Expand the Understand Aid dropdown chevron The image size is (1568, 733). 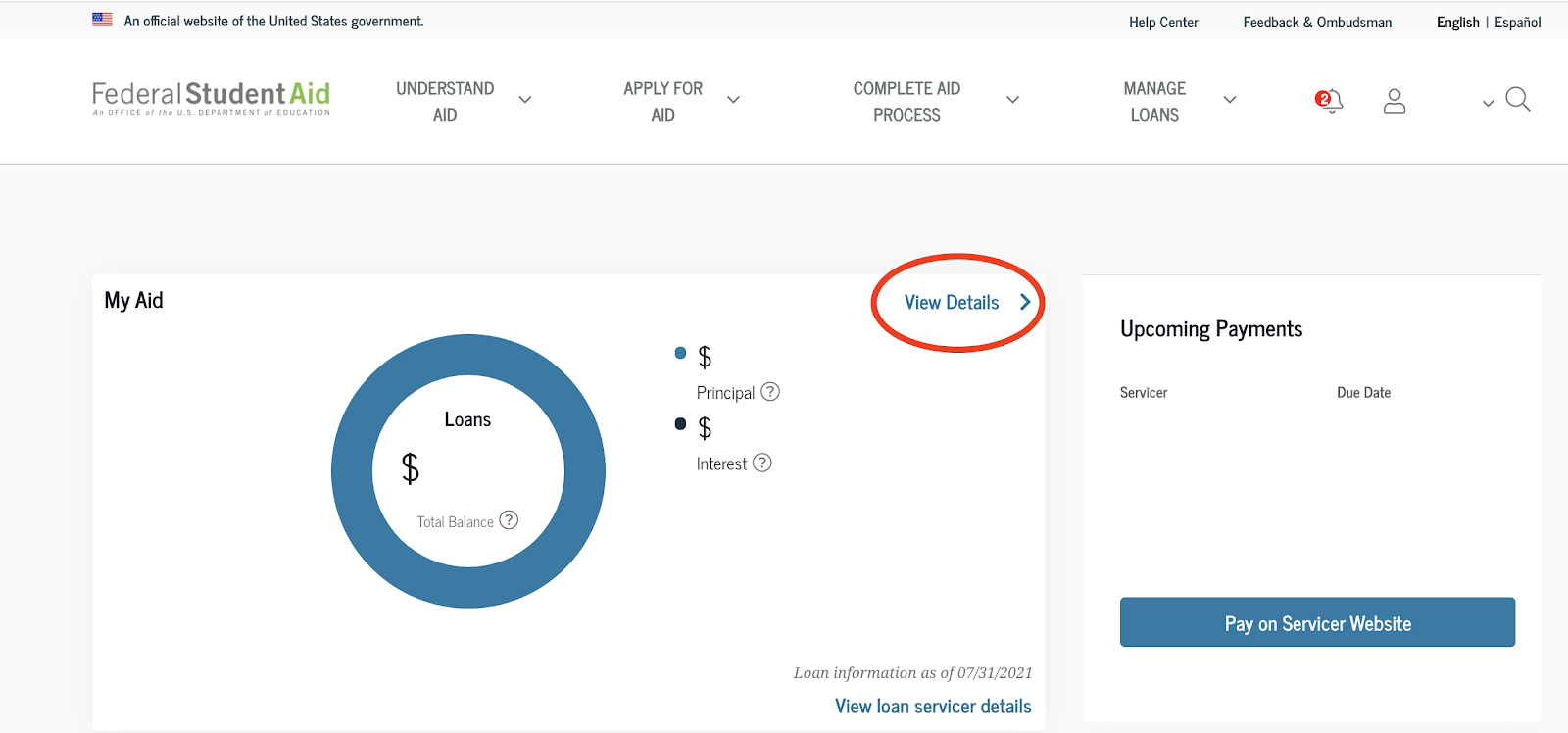click(x=525, y=100)
